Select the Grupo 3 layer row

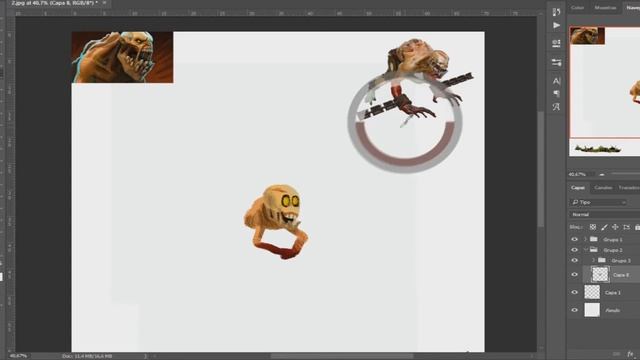604,260
